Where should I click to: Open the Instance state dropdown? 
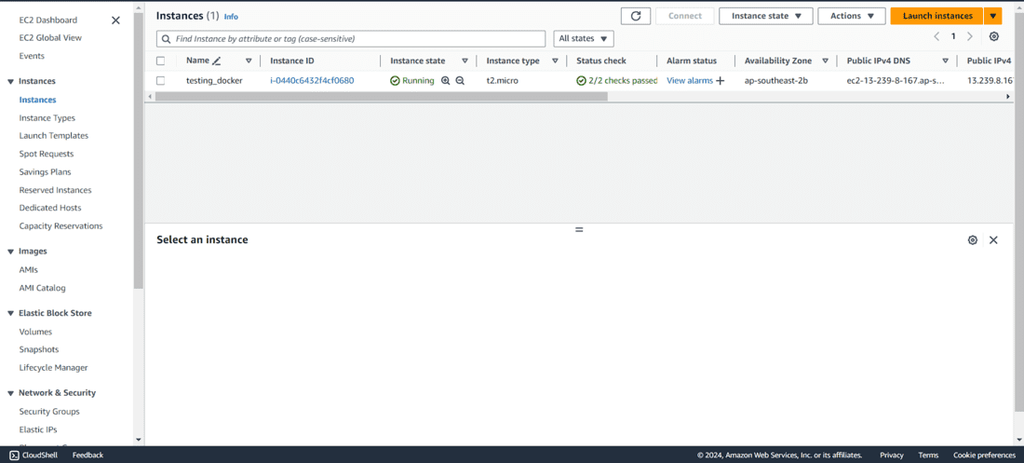point(765,16)
